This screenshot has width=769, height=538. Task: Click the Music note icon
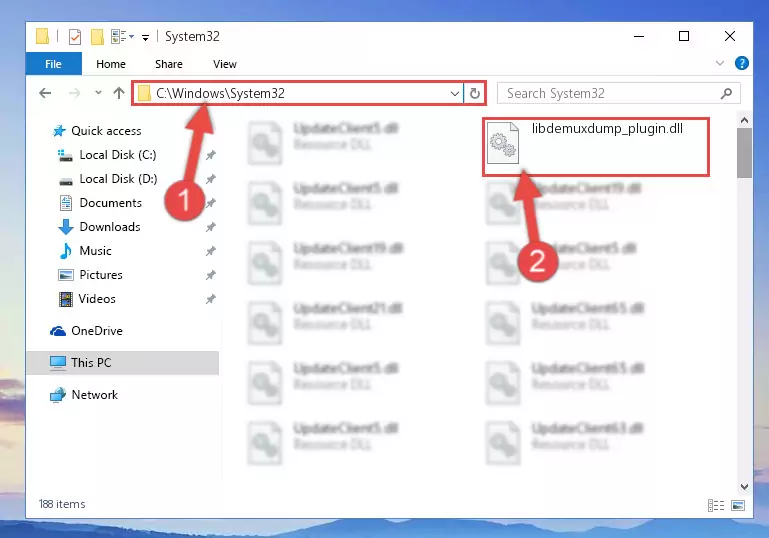pos(66,251)
